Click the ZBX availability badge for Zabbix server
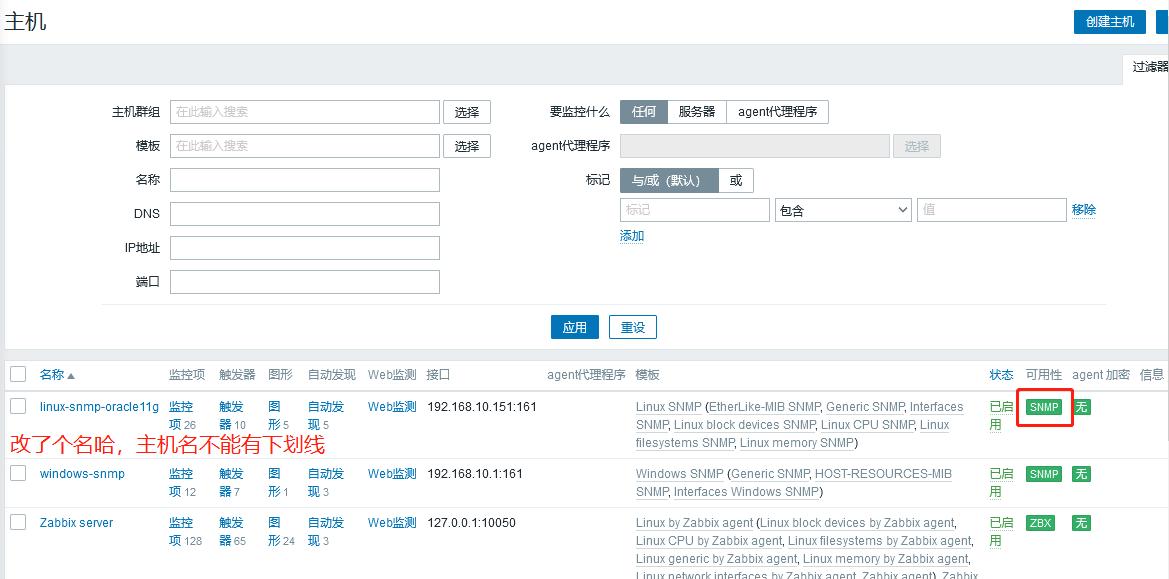 (x=1041, y=523)
